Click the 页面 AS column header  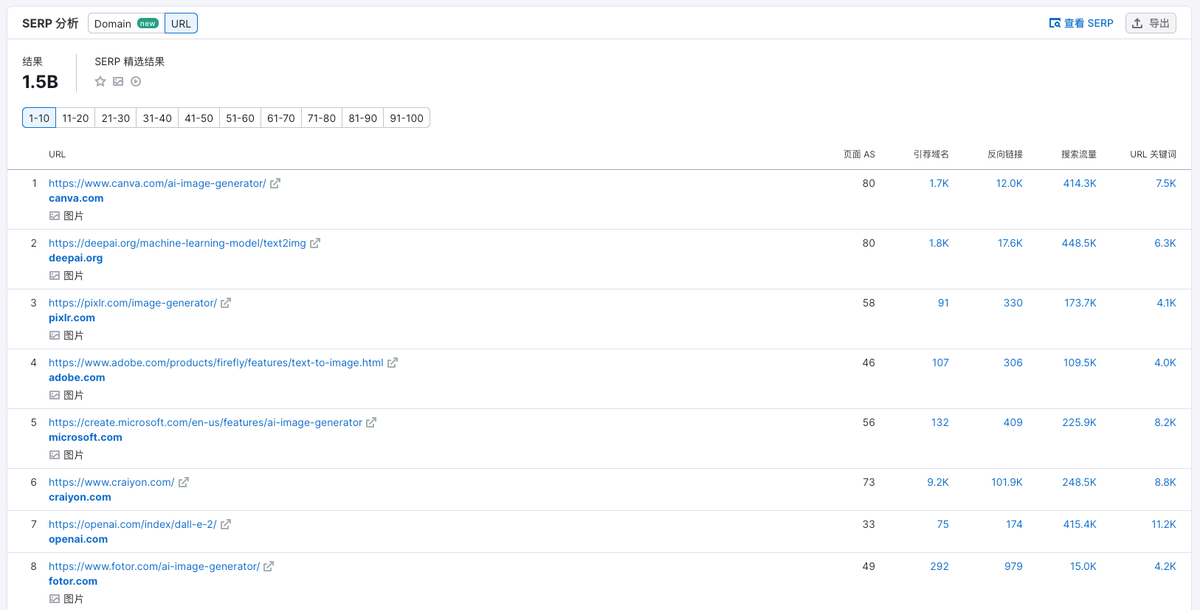click(x=859, y=155)
